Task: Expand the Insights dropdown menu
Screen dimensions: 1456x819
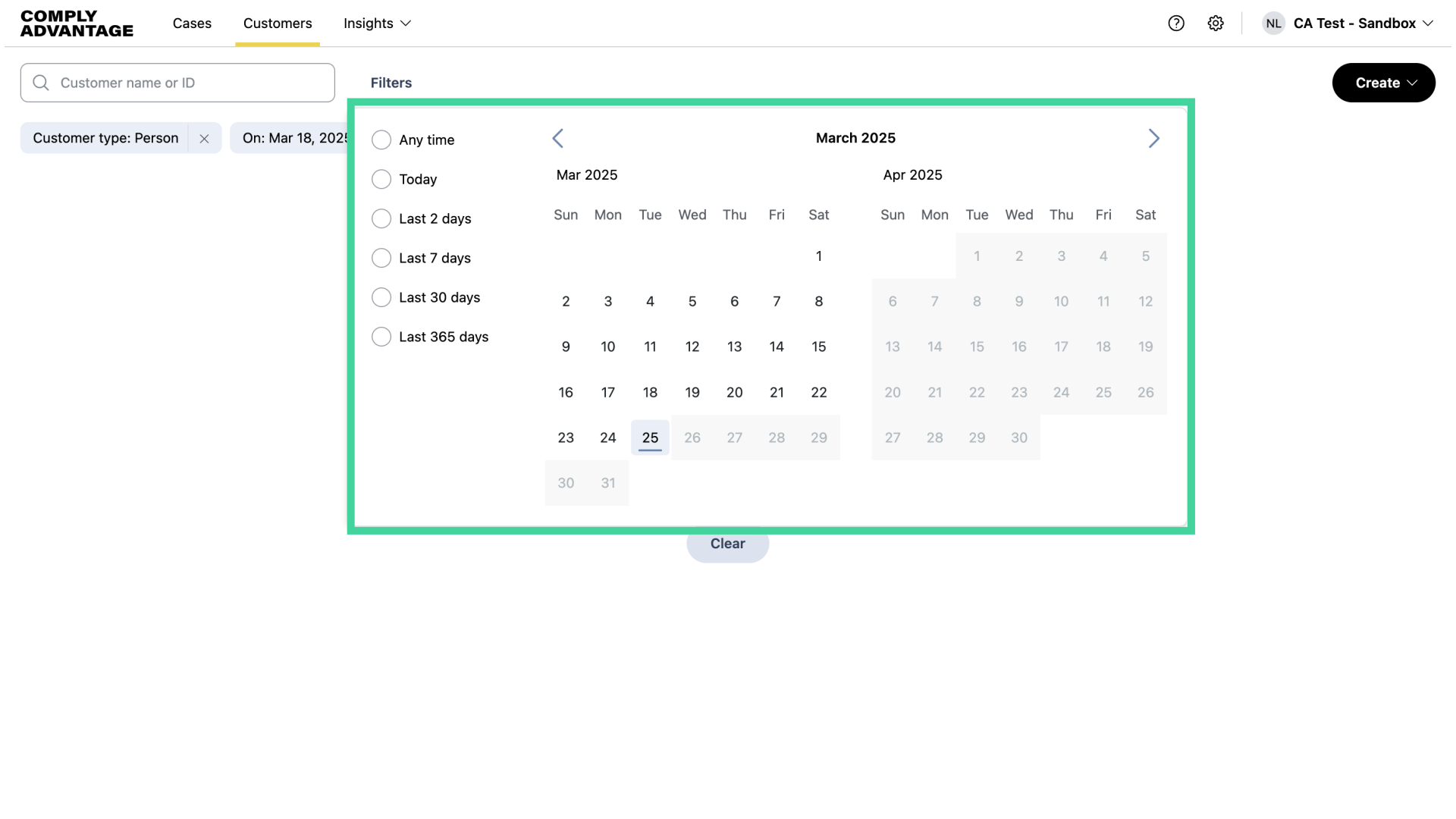Action: (x=377, y=24)
